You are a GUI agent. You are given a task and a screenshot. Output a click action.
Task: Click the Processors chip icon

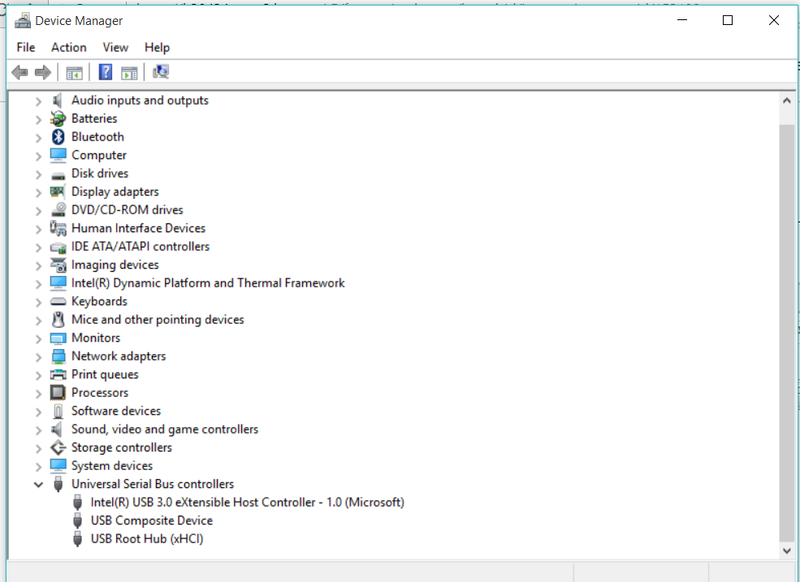[58, 392]
